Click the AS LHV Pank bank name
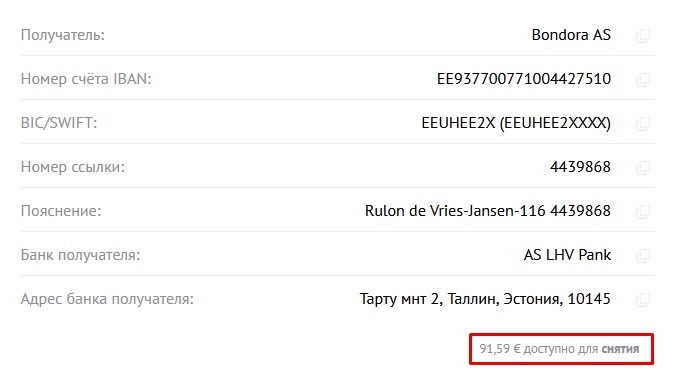Screen dimensions: 675x385 (567, 255)
